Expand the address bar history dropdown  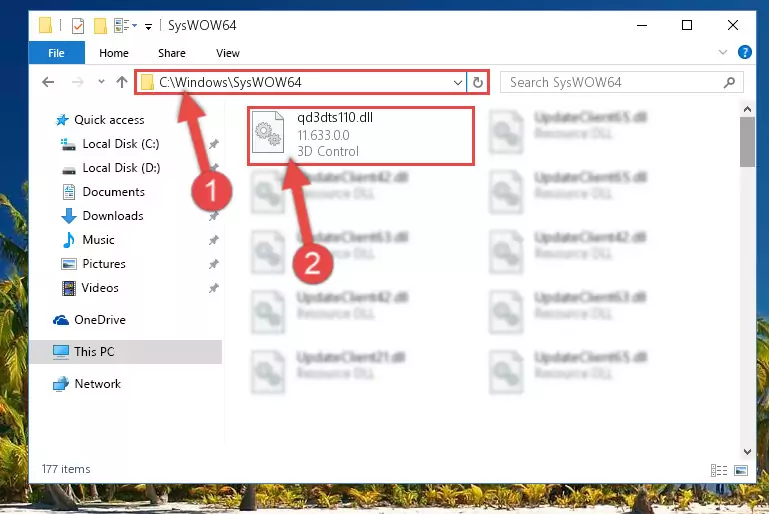tap(458, 82)
